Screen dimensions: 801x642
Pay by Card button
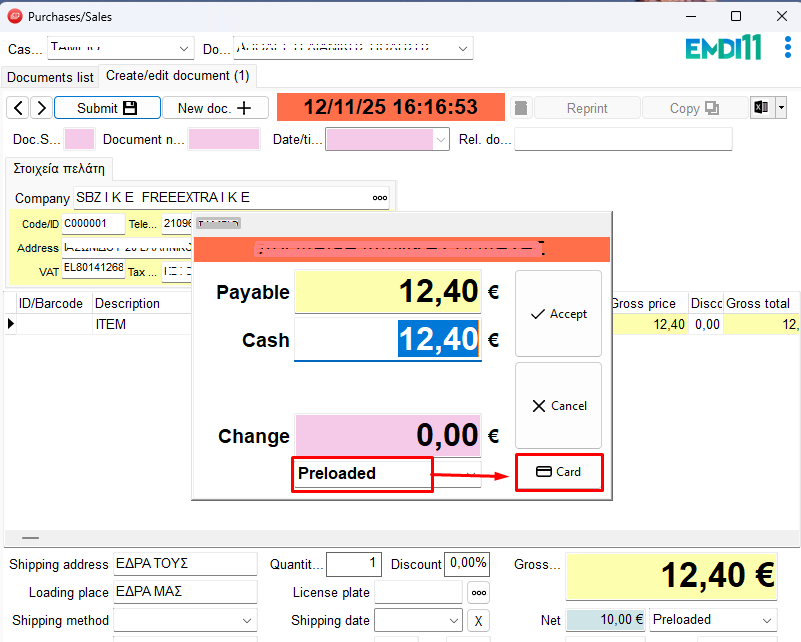[559, 472]
